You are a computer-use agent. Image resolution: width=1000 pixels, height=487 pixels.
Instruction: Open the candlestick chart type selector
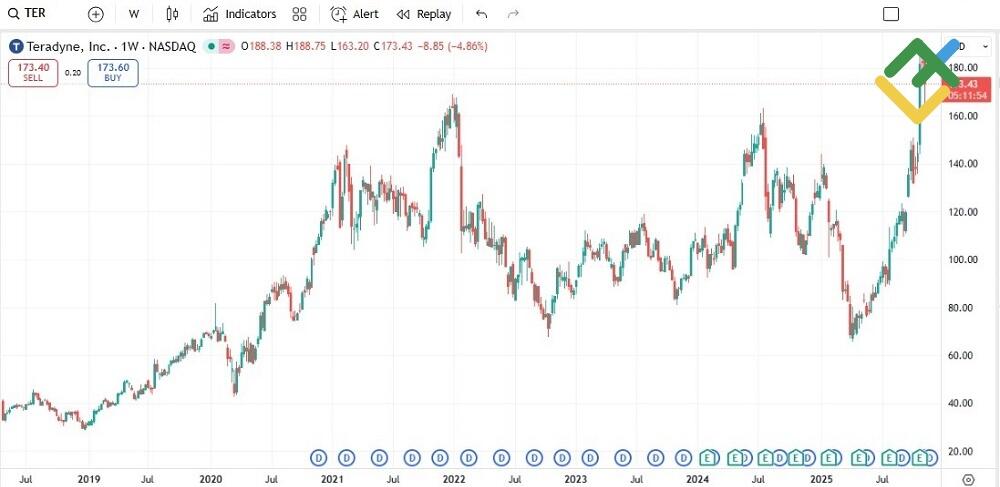172,14
